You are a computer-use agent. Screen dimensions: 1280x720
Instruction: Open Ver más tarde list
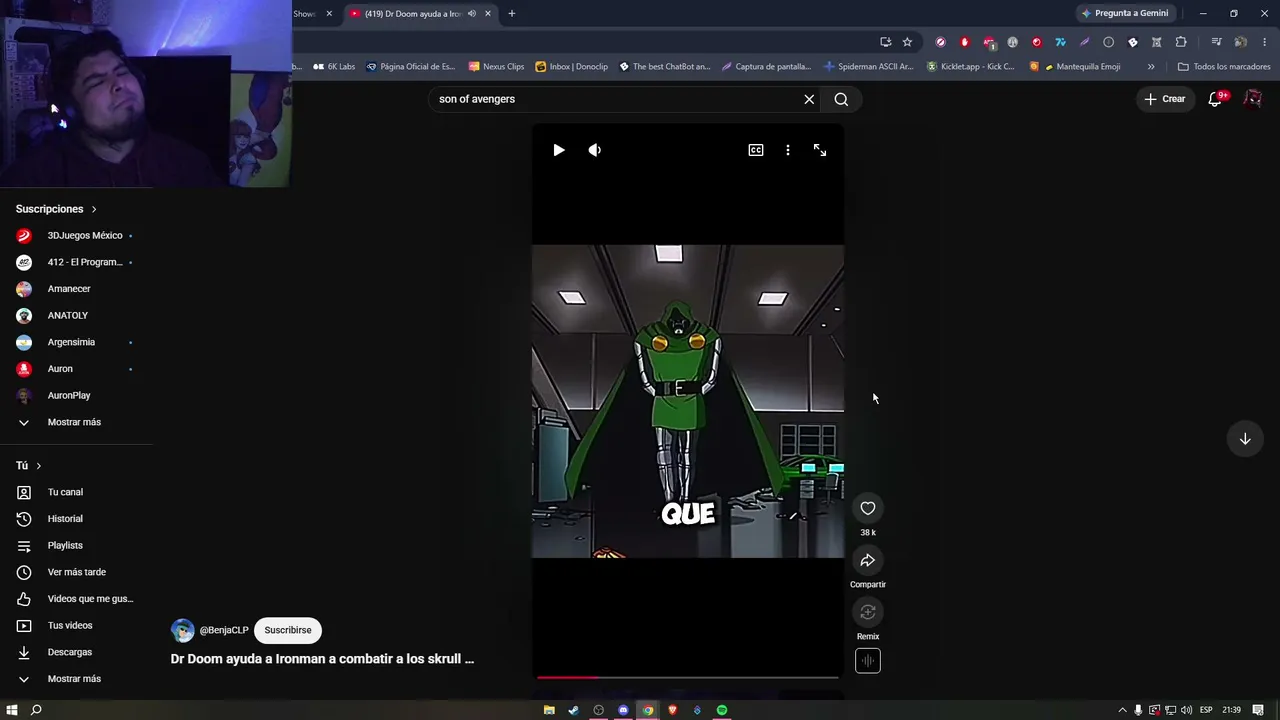click(x=76, y=572)
